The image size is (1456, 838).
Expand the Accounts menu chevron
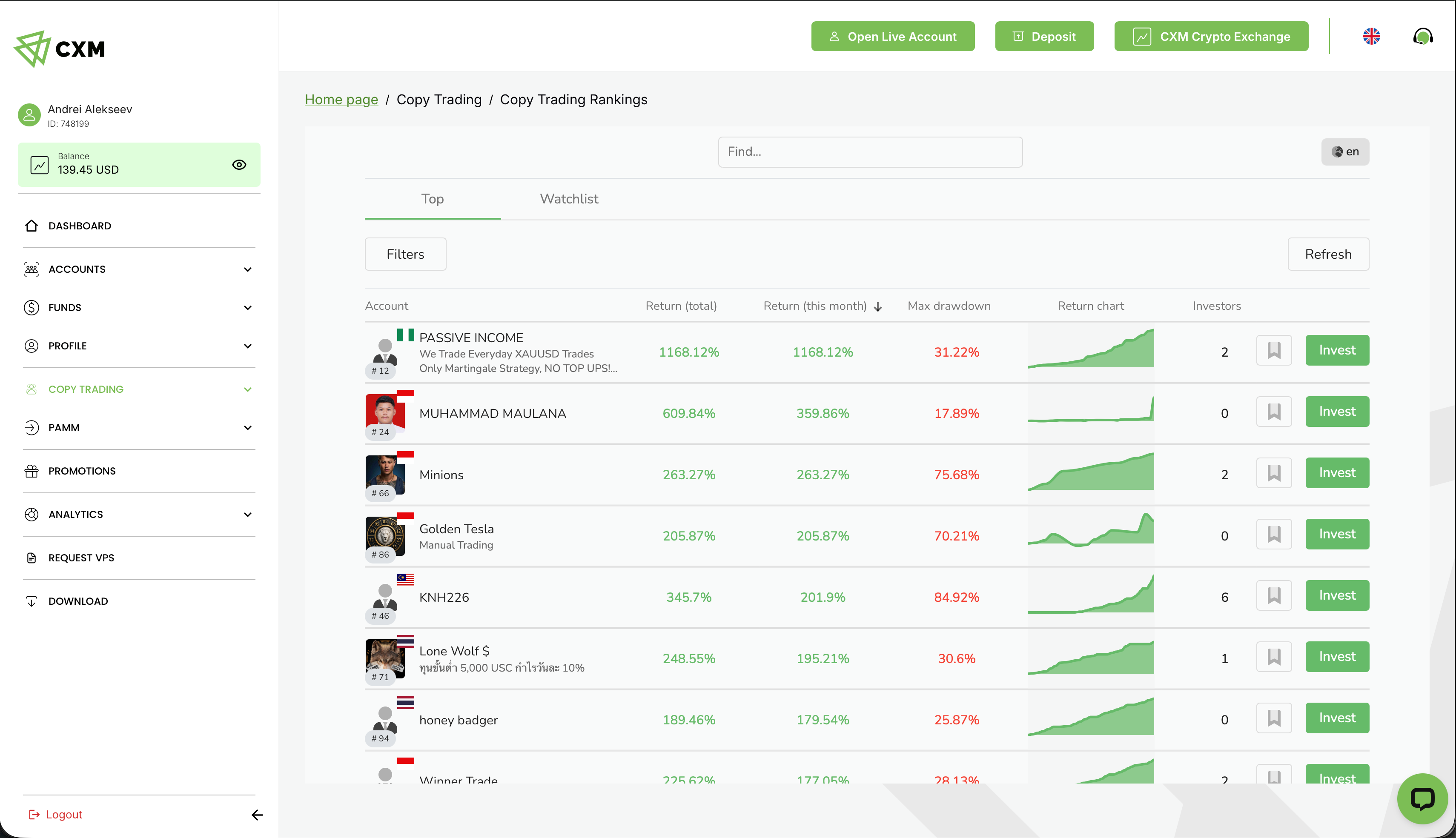point(247,269)
